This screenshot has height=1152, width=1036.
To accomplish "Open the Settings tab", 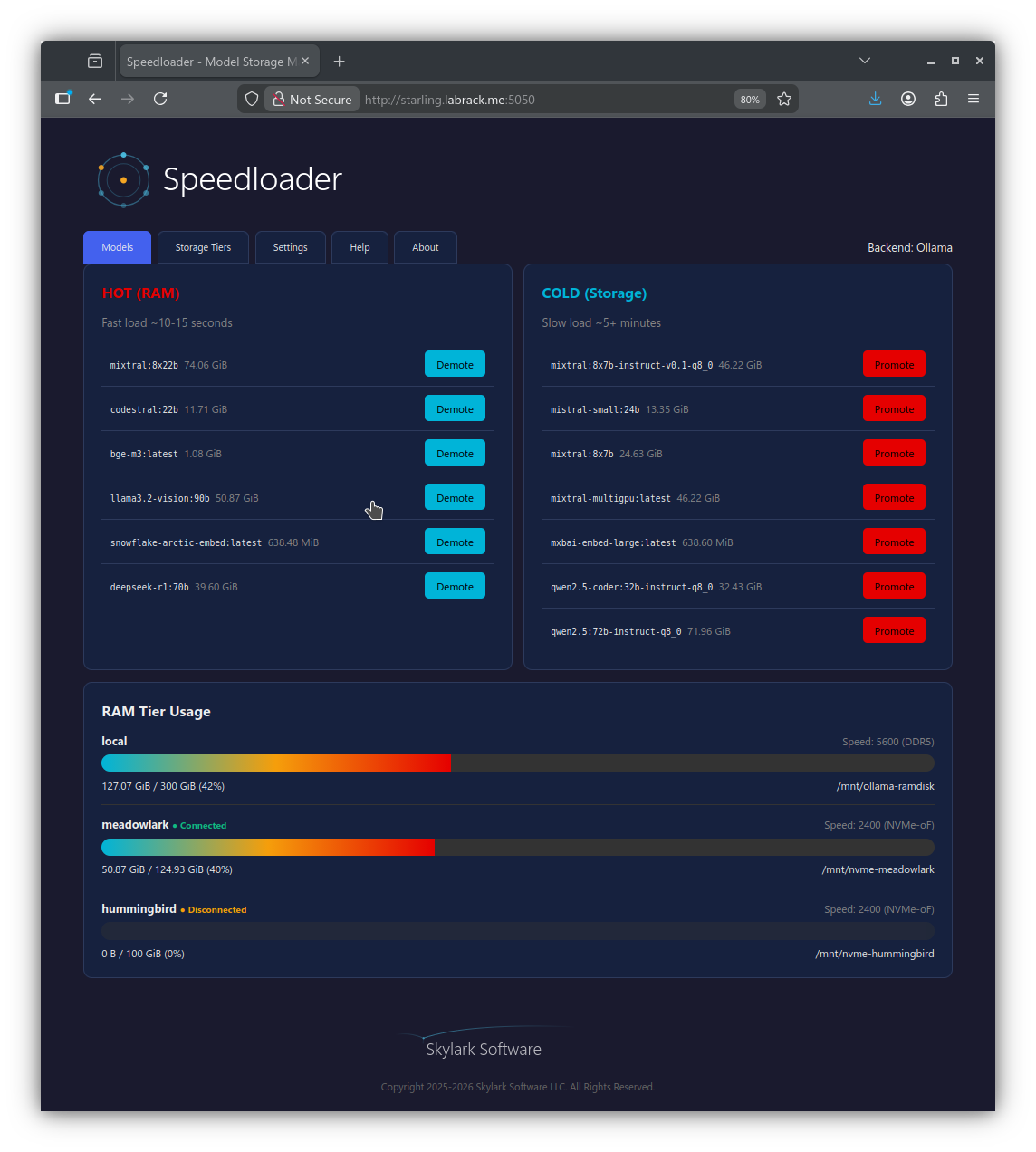I will [x=290, y=246].
